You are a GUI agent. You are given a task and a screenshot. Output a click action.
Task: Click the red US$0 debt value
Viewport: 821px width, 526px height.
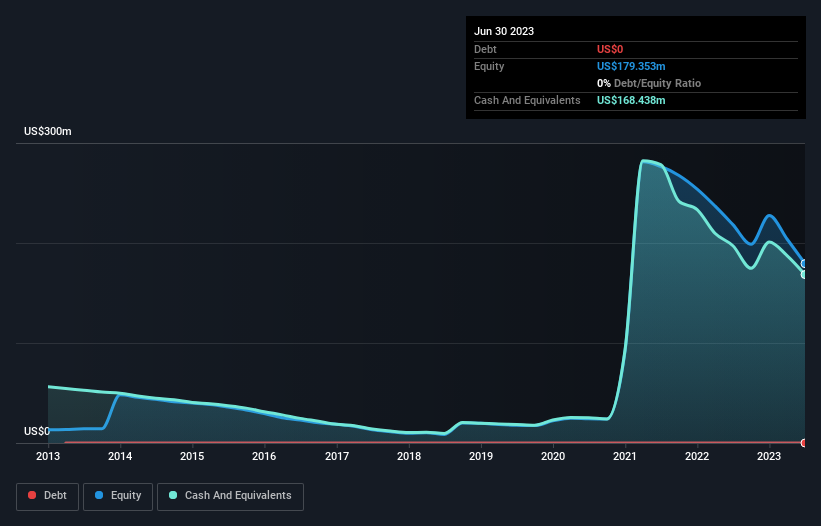[610, 49]
